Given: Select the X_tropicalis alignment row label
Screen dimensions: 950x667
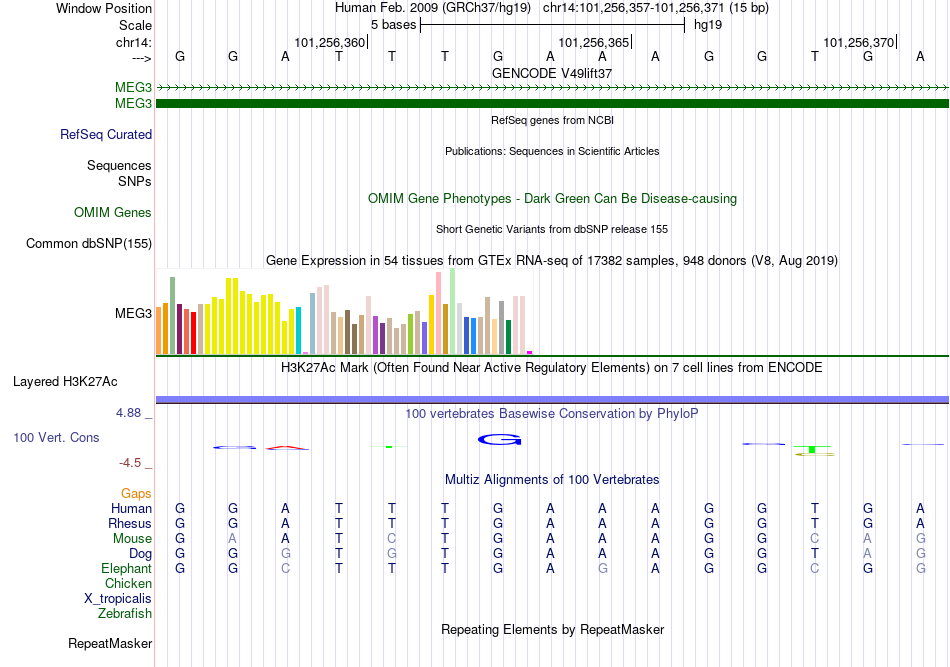Looking at the screenshot, I should click(x=118, y=599).
